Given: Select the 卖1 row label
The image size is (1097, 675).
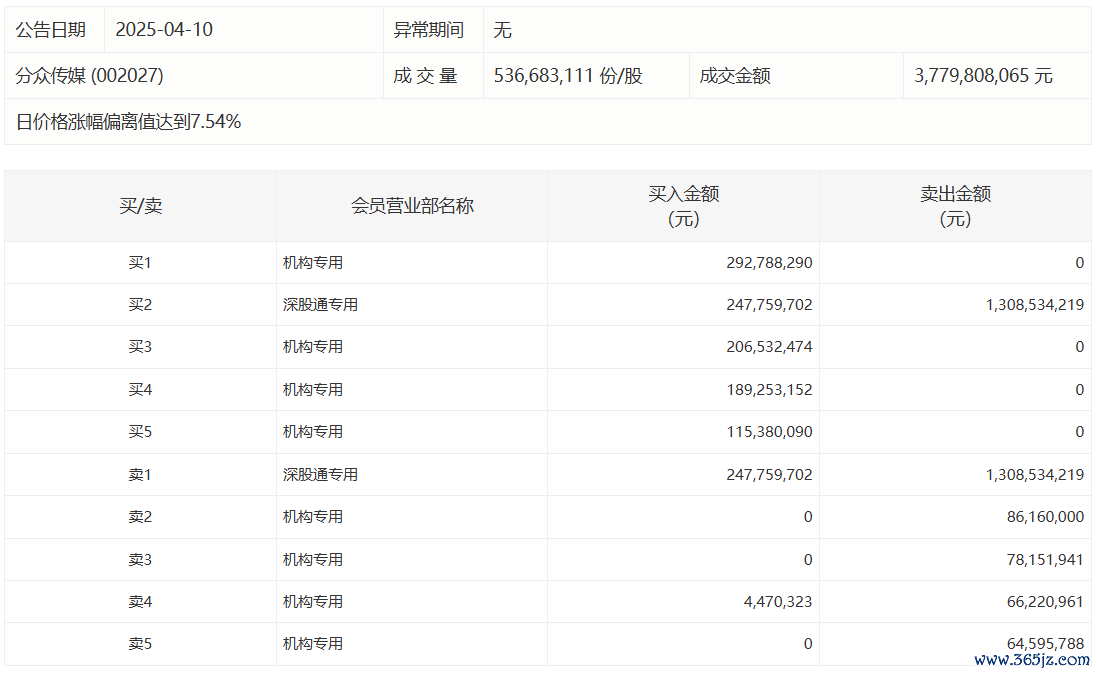Looking at the screenshot, I should click(140, 474).
